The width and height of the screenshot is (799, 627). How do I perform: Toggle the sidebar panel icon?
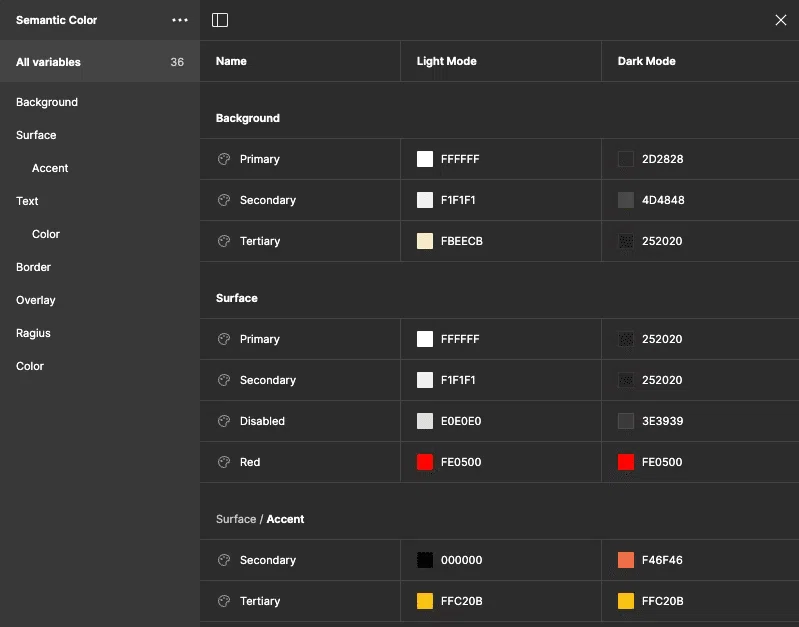point(220,20)
